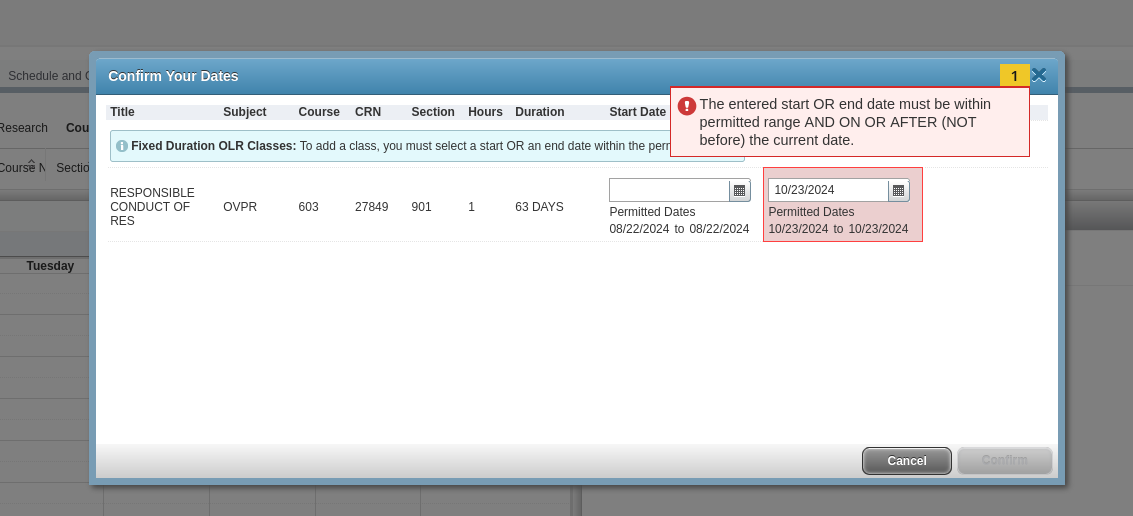Click the Start Date column header
This screenshot has height=516, width=1133.
637,112
